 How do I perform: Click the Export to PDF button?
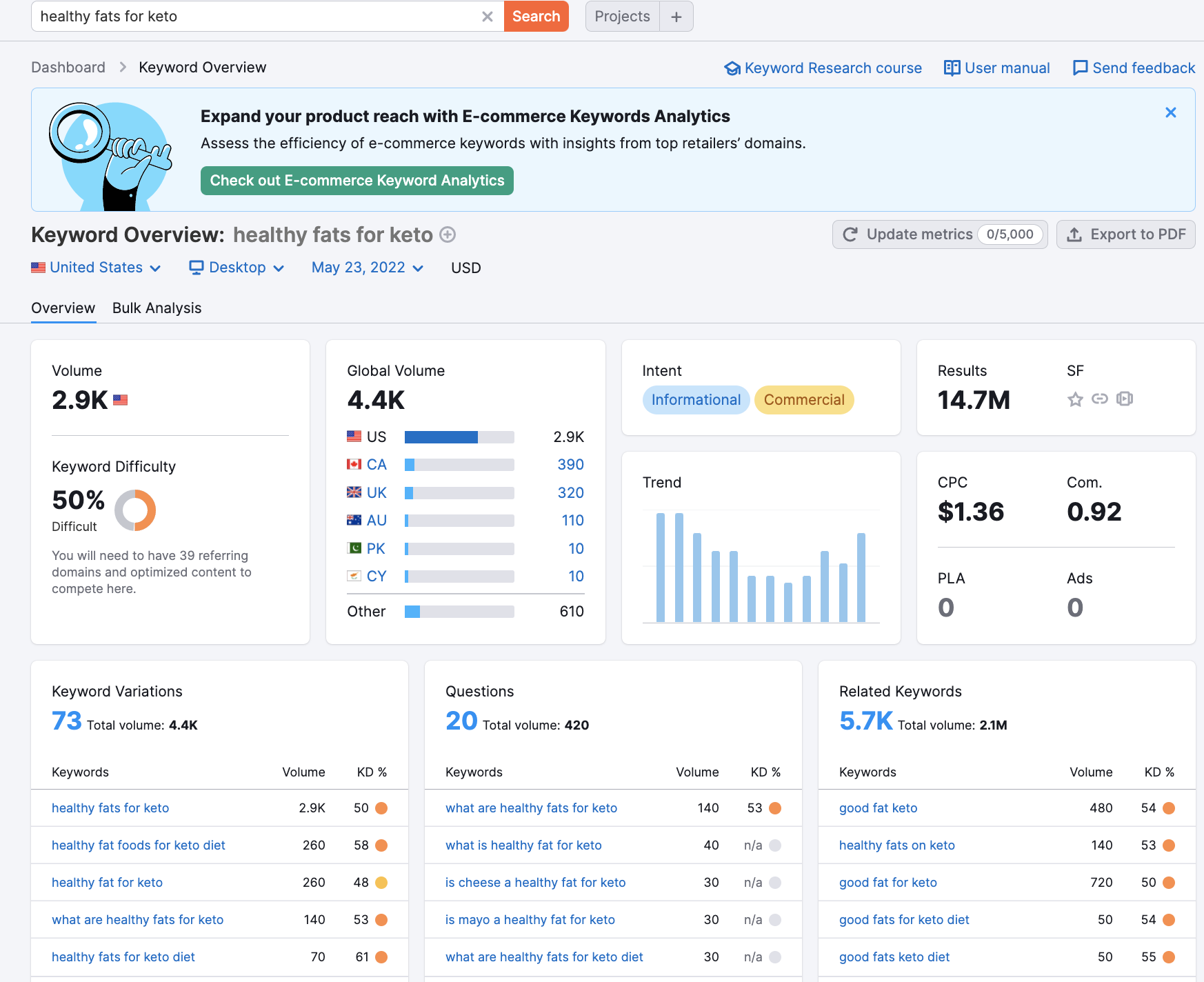click(x=1125, y=234)
